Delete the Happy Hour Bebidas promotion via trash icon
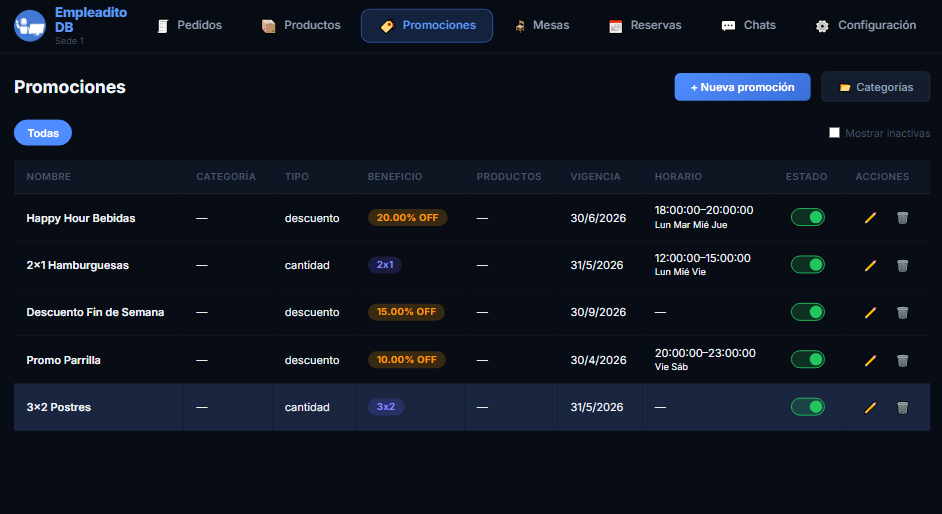This screenshot has height=514, width=942. point(902,218)
